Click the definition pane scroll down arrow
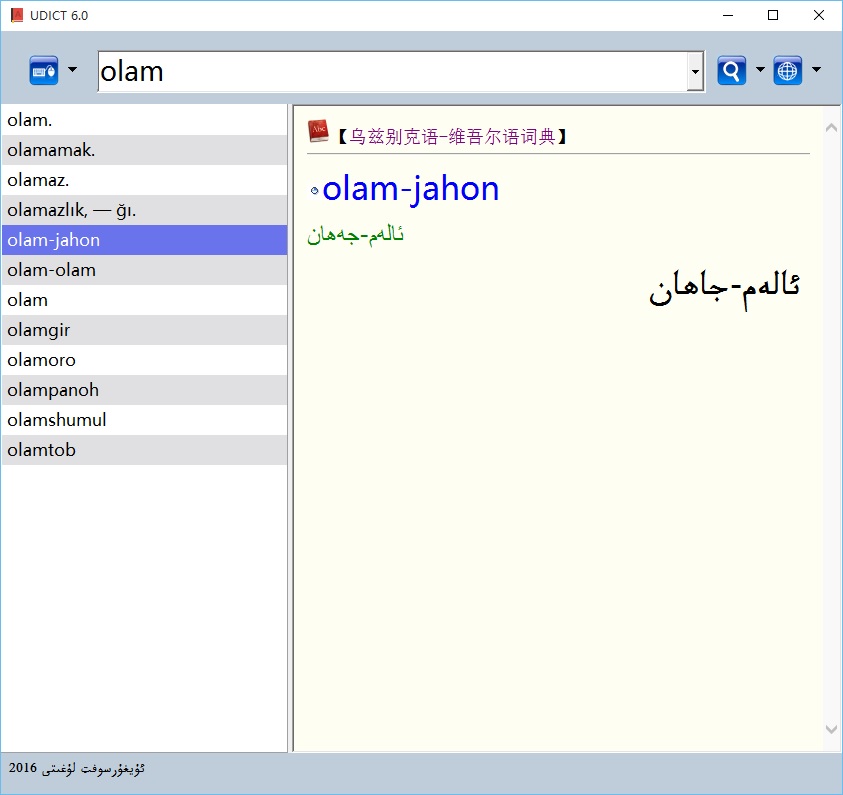This screenshot has width=843, height=795. coord(831,729)
